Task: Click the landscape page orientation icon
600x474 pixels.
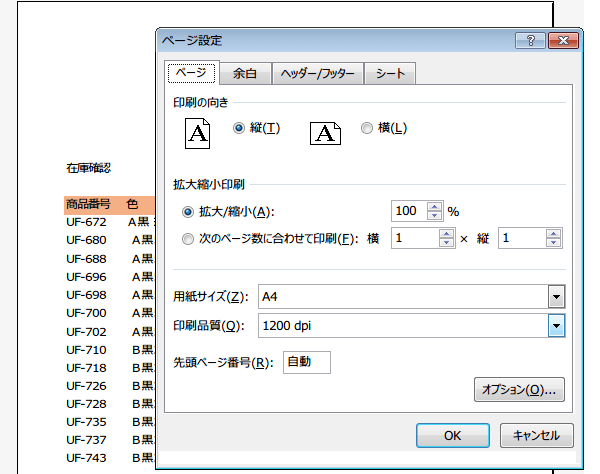Action: (325, 134)
